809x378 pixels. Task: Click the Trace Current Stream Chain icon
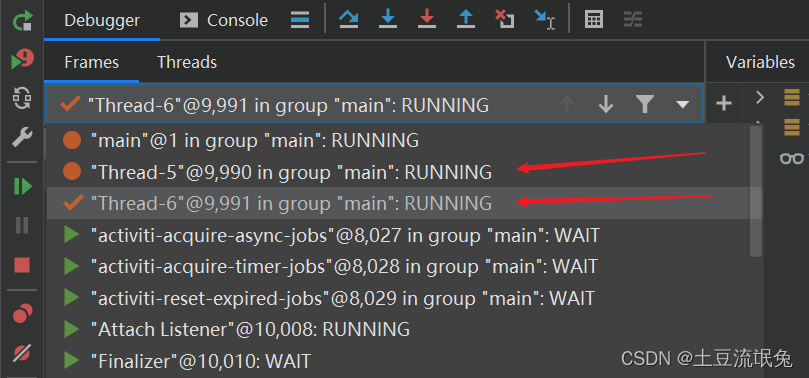[x=633, y=20]
